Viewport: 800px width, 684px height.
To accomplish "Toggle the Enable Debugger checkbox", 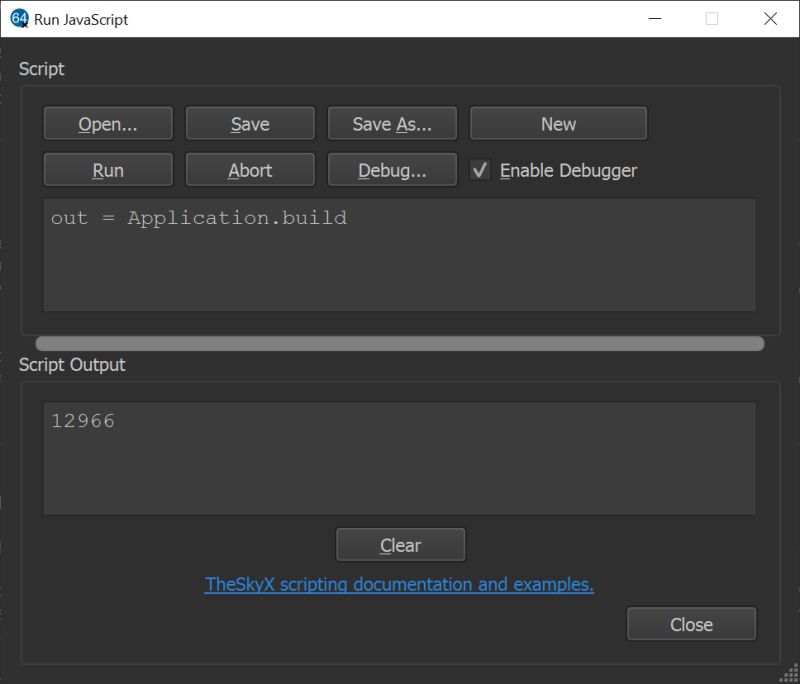I will (480, 170).
